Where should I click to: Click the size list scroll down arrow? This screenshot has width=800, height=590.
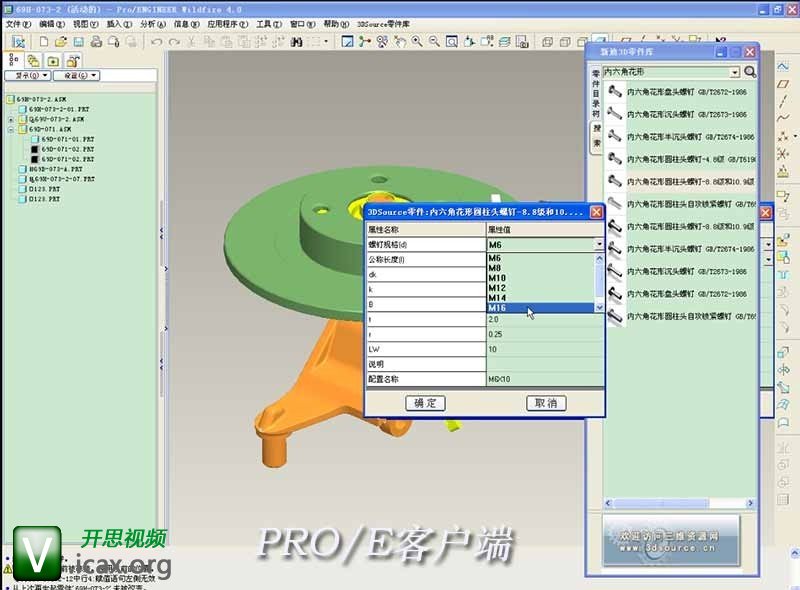pyautogui.click(x=599, y=308)
